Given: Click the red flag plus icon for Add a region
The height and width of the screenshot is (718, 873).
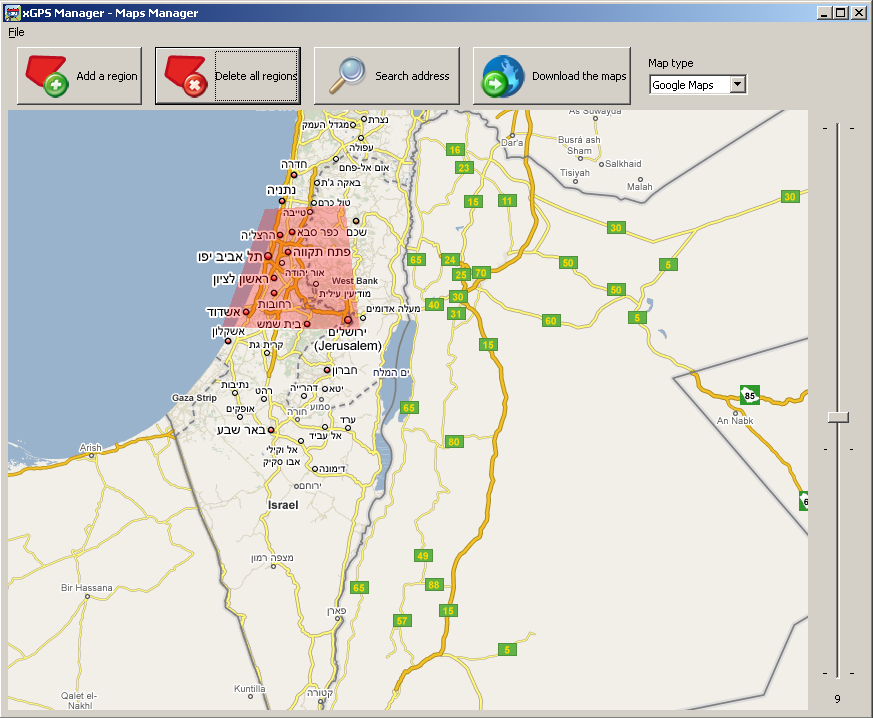Looking at the screenshot, I should tap(47, 76).
